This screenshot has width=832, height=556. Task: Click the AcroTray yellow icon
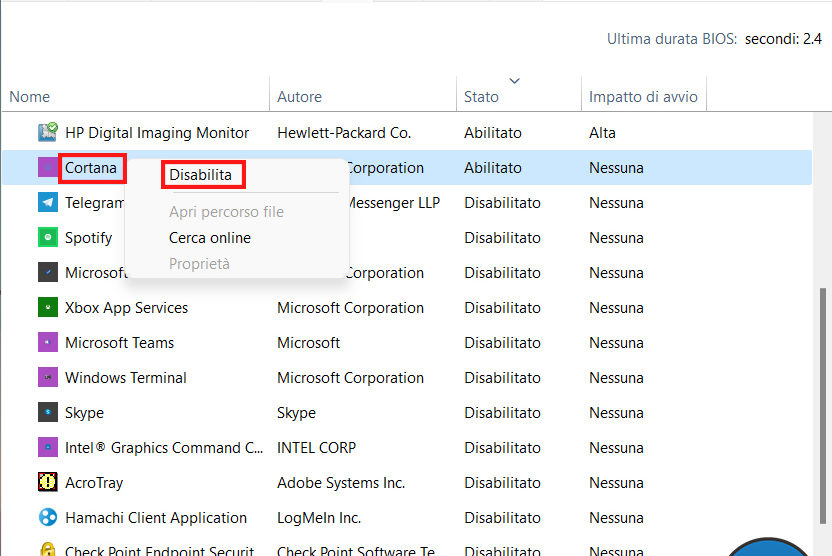click(x=48, y=482)
